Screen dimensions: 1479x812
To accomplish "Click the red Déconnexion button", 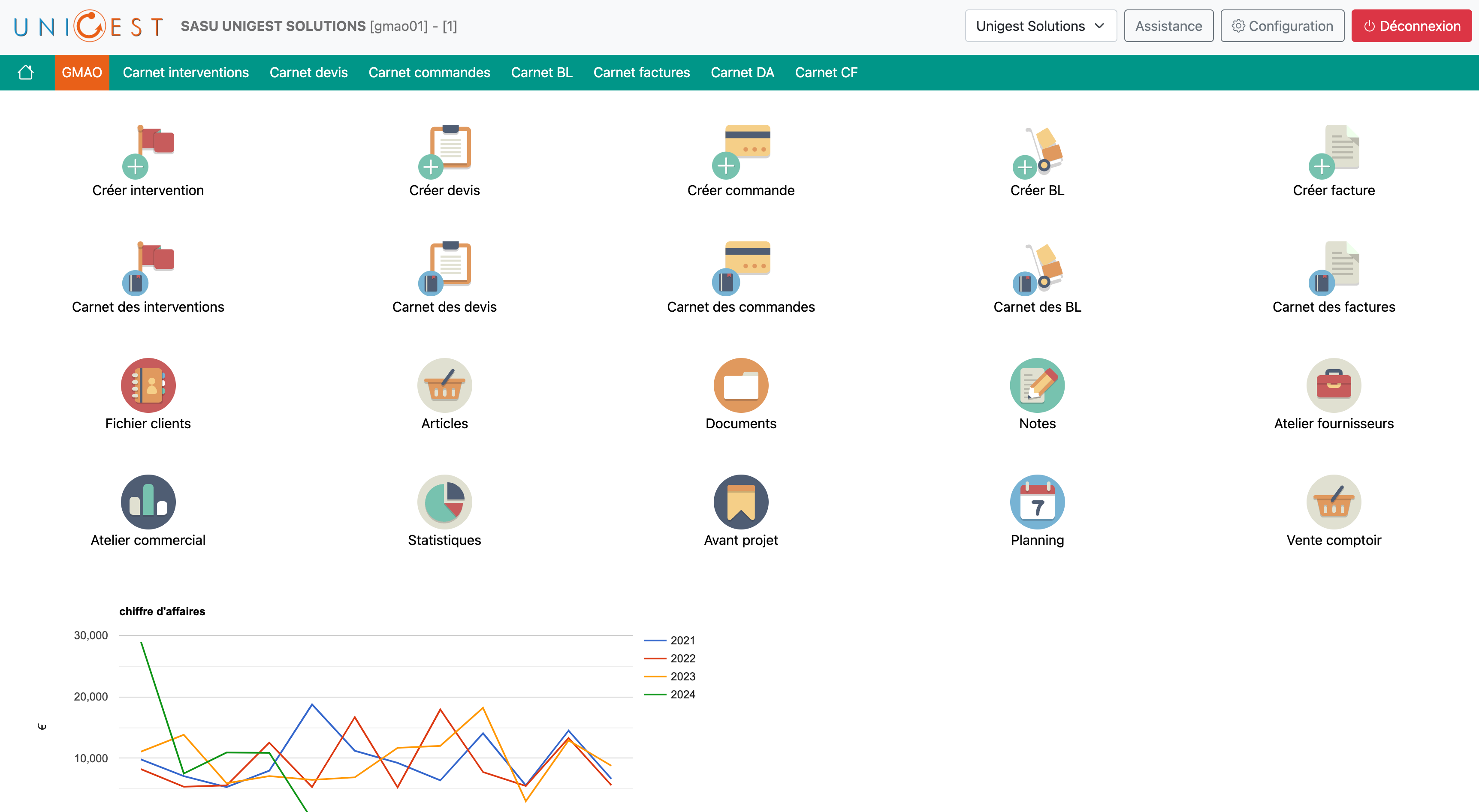I will tap(1411, 26).
